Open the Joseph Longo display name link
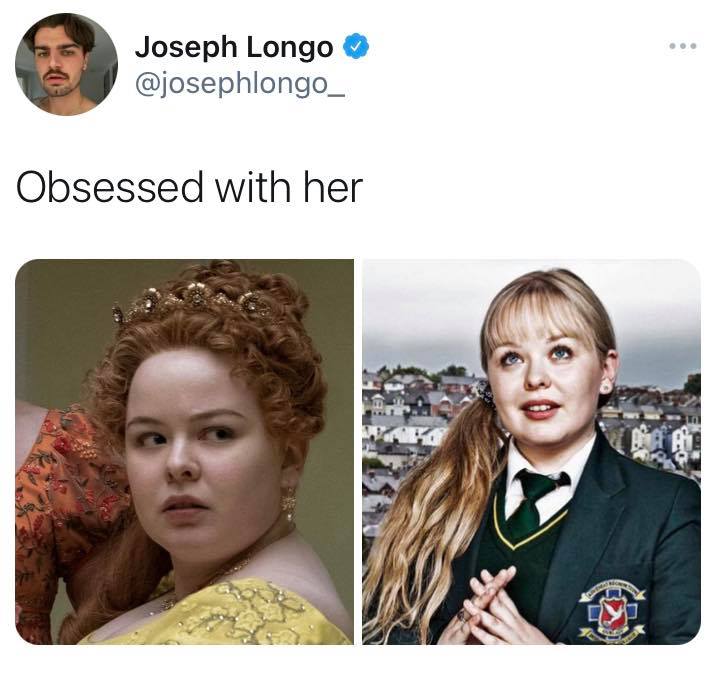717x680 pixels. 234,47
